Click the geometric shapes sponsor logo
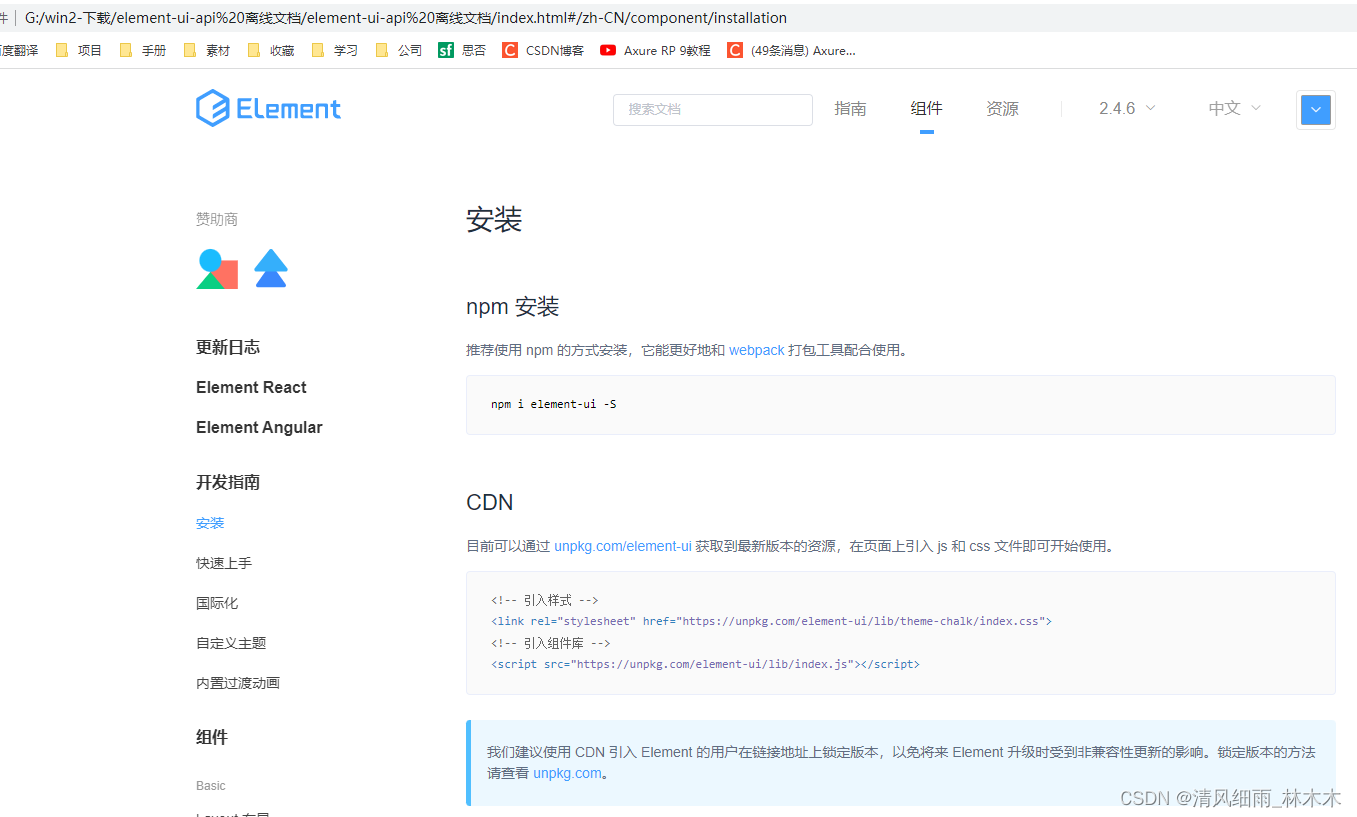This screenshot has height=817, width=1357. (217, 268)
